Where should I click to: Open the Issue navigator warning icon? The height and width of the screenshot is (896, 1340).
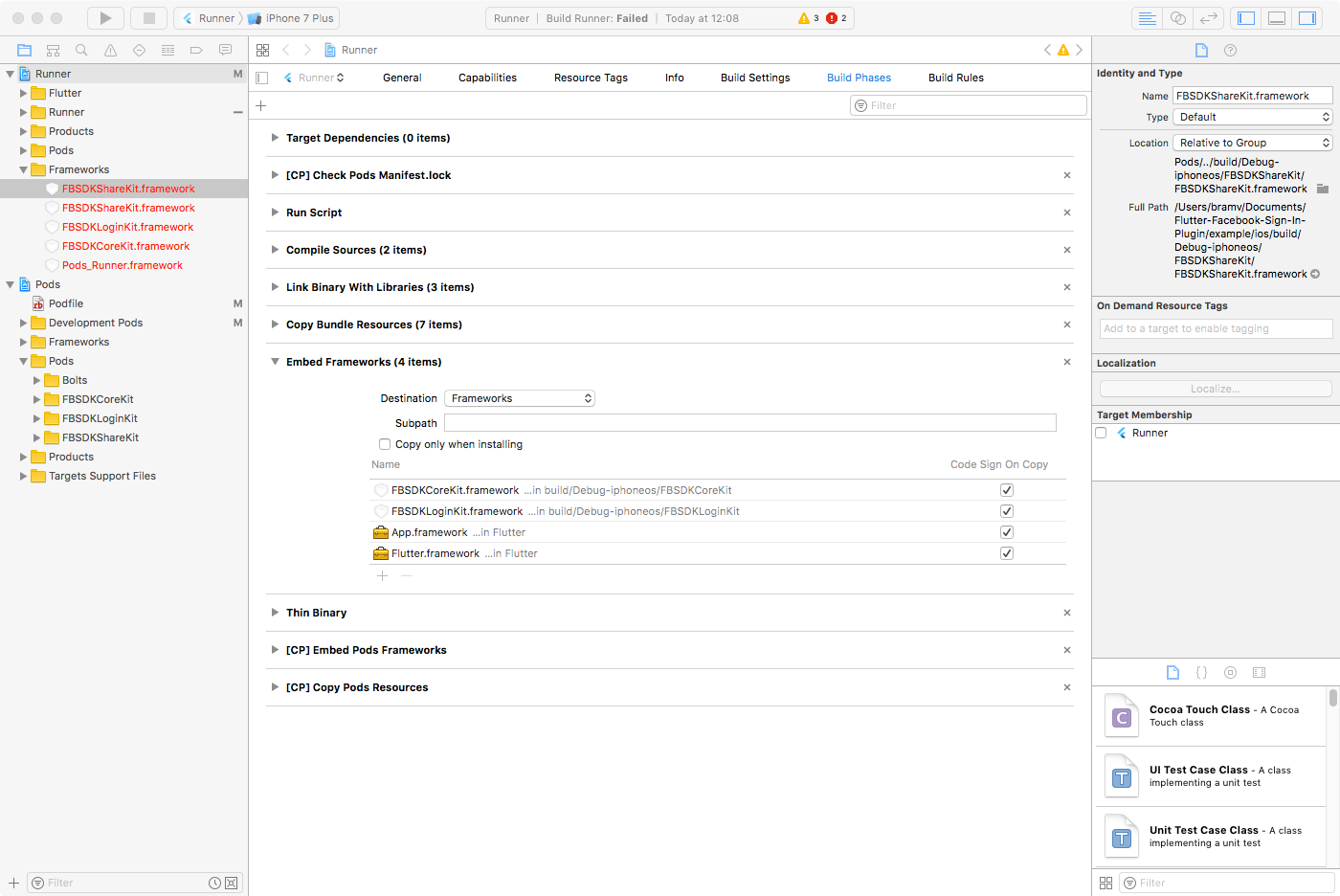(110, 50)
